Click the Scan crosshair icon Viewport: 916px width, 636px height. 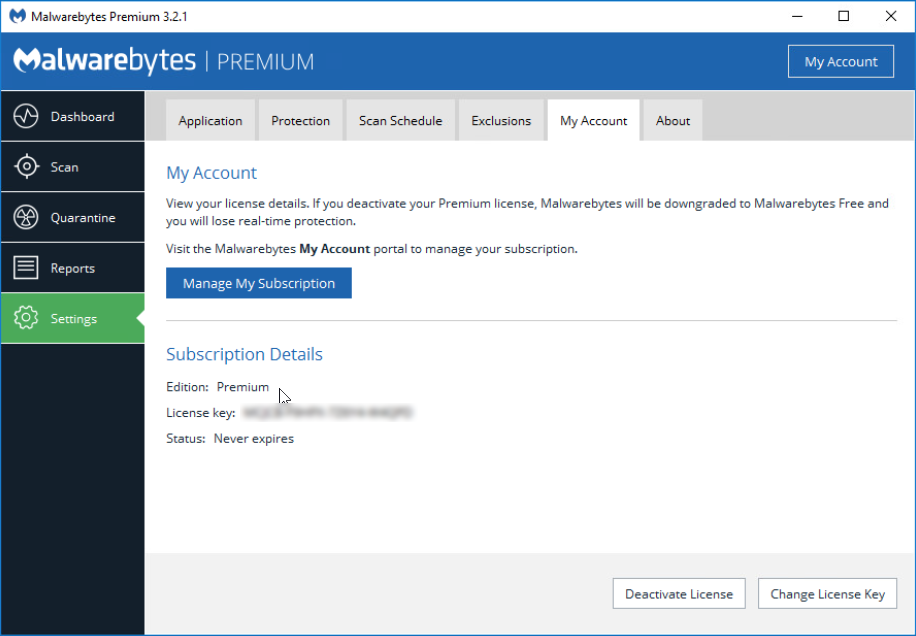point(26,166)
